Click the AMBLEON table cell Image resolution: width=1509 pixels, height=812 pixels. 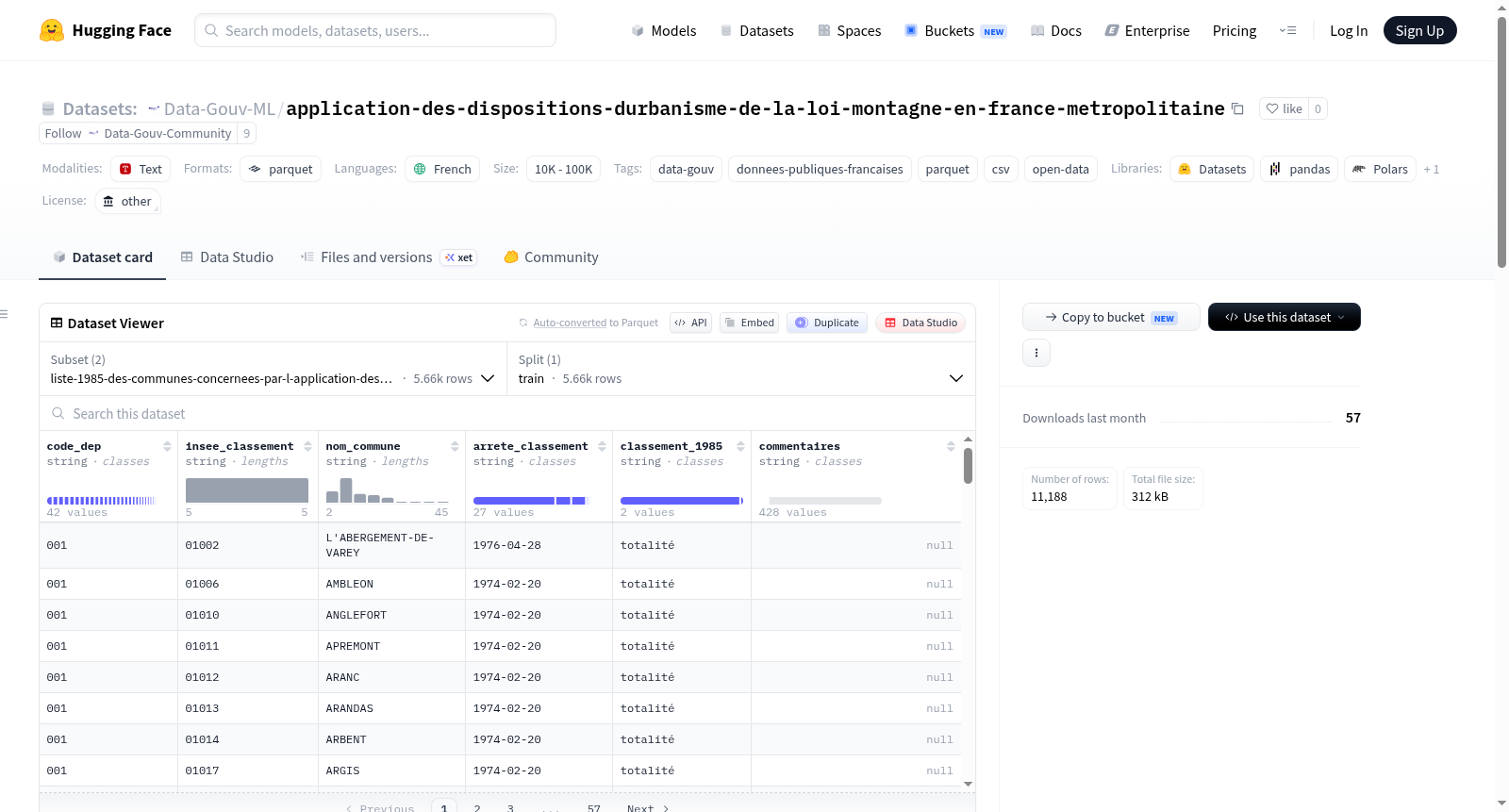[x=391, y=584]
